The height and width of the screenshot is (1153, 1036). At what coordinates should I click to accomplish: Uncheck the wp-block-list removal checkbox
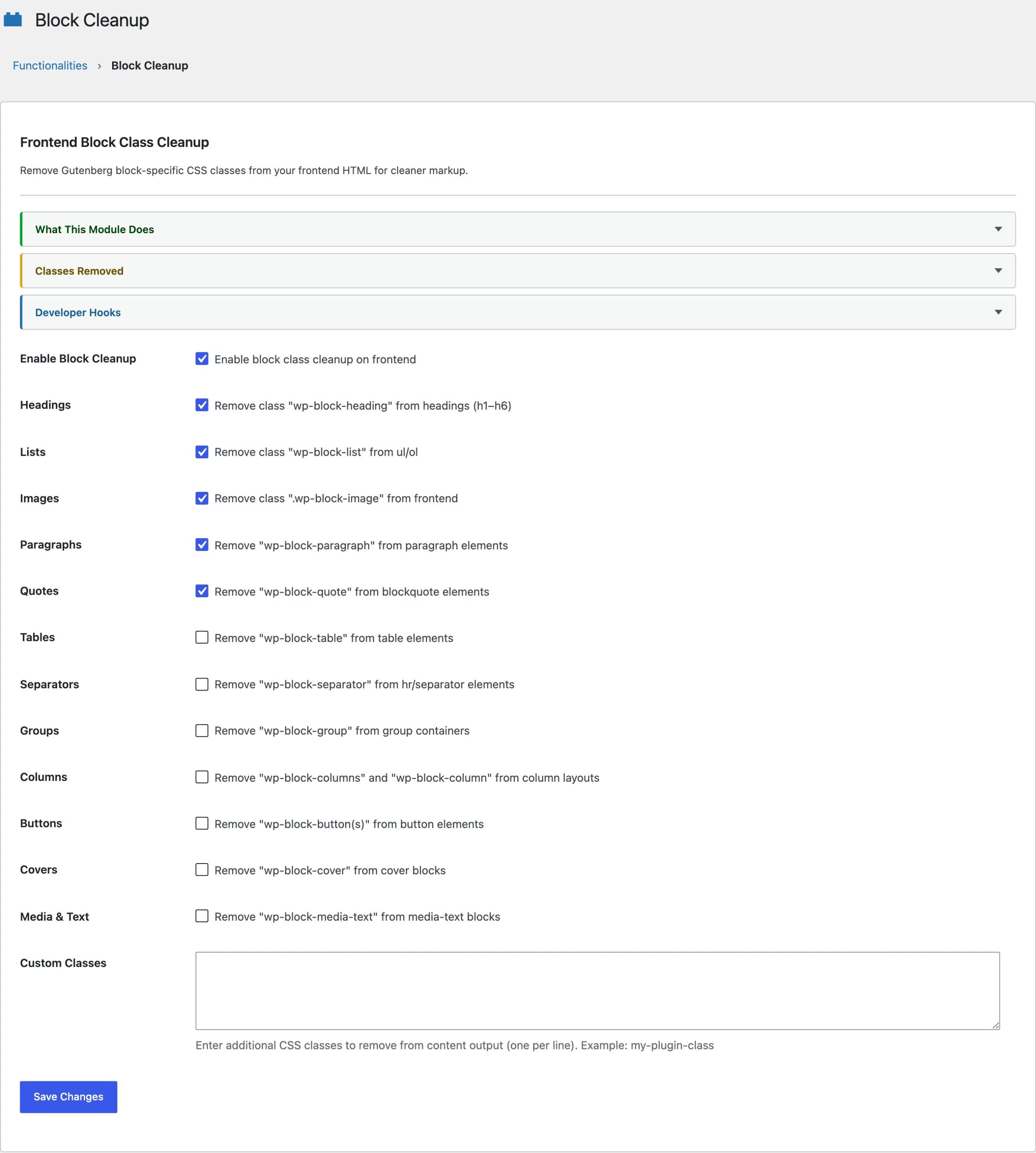pyautogui.click(x=202, y=451)
